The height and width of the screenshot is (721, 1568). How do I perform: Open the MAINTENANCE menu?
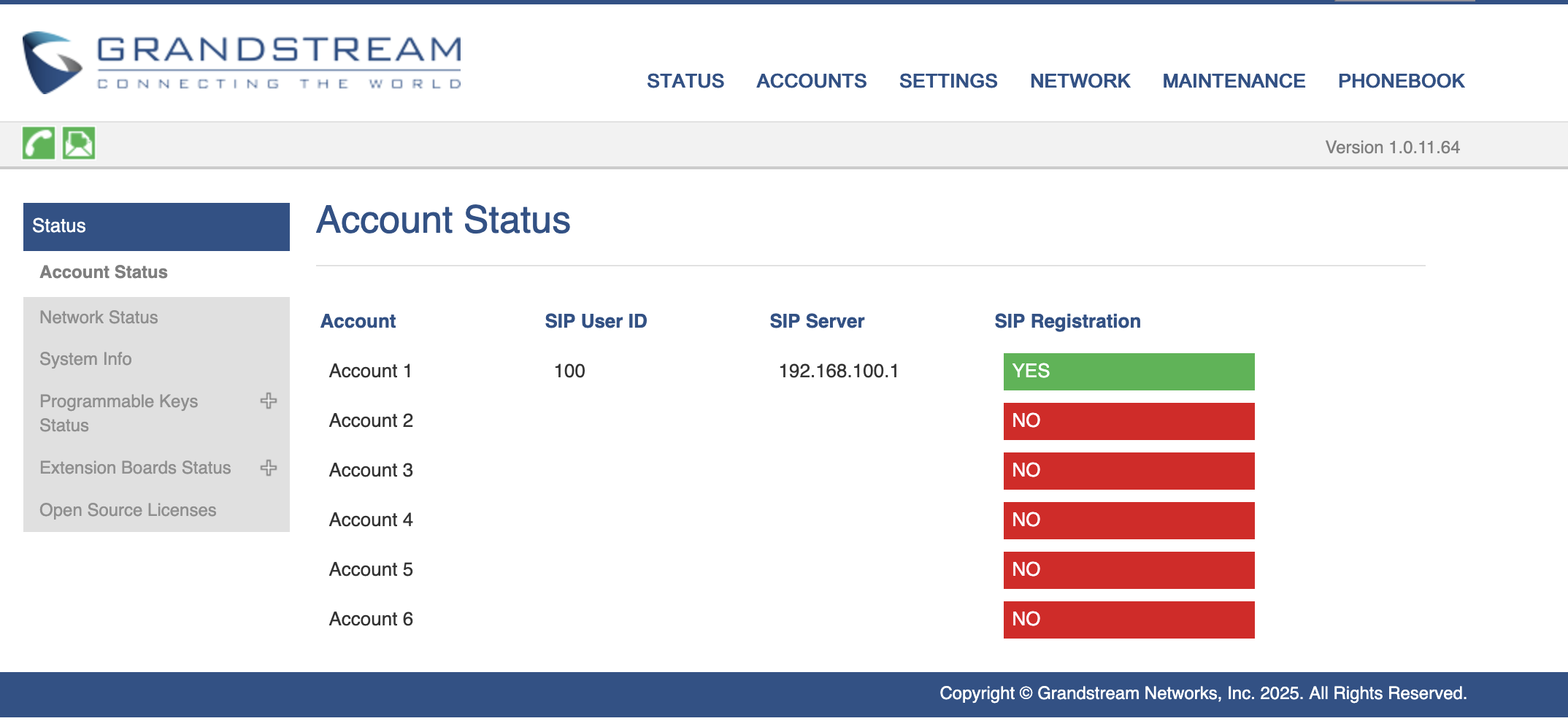[1234, 81]
